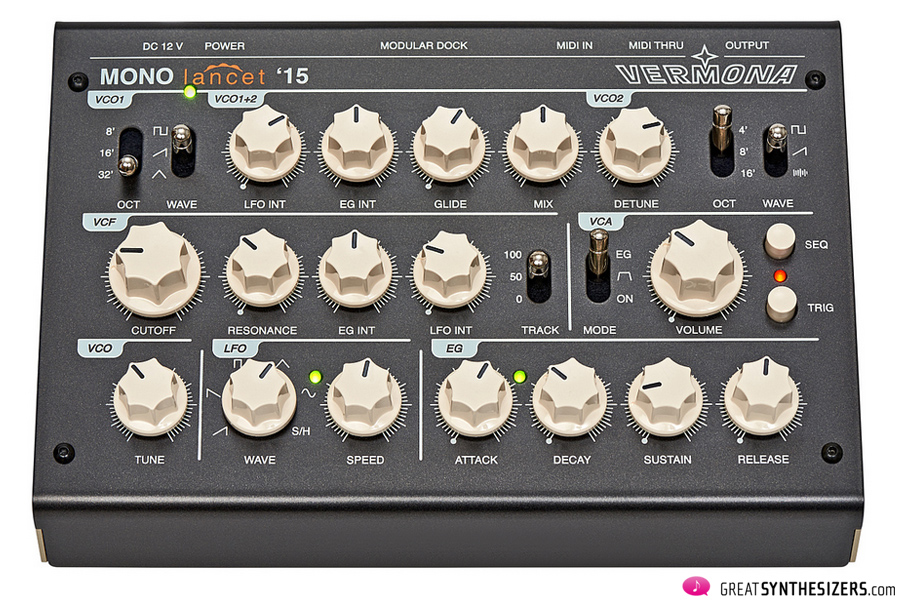The image size is (900, 600).
Task: Toggle the VCA MODE switch
Action: (x=598, y=266)
